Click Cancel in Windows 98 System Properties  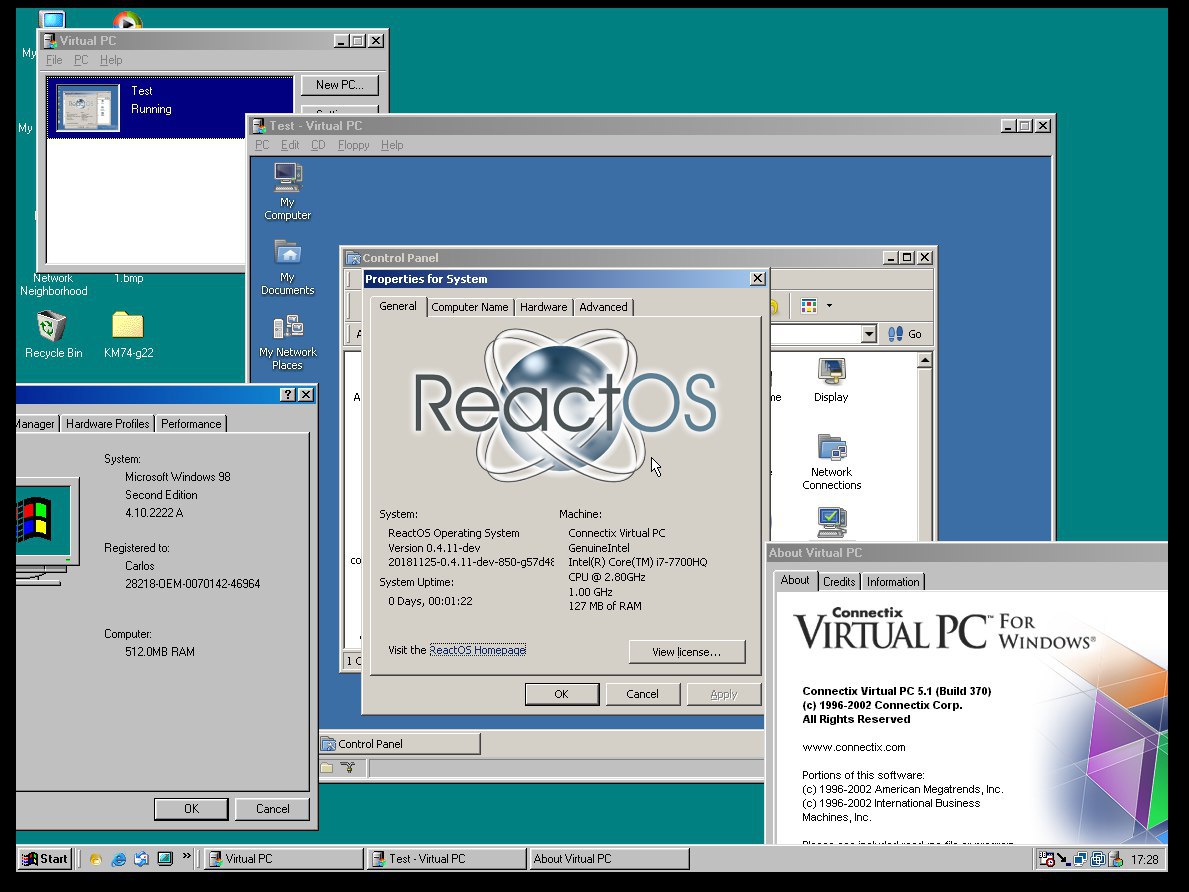pyautogui.click(x=272, y=809)
